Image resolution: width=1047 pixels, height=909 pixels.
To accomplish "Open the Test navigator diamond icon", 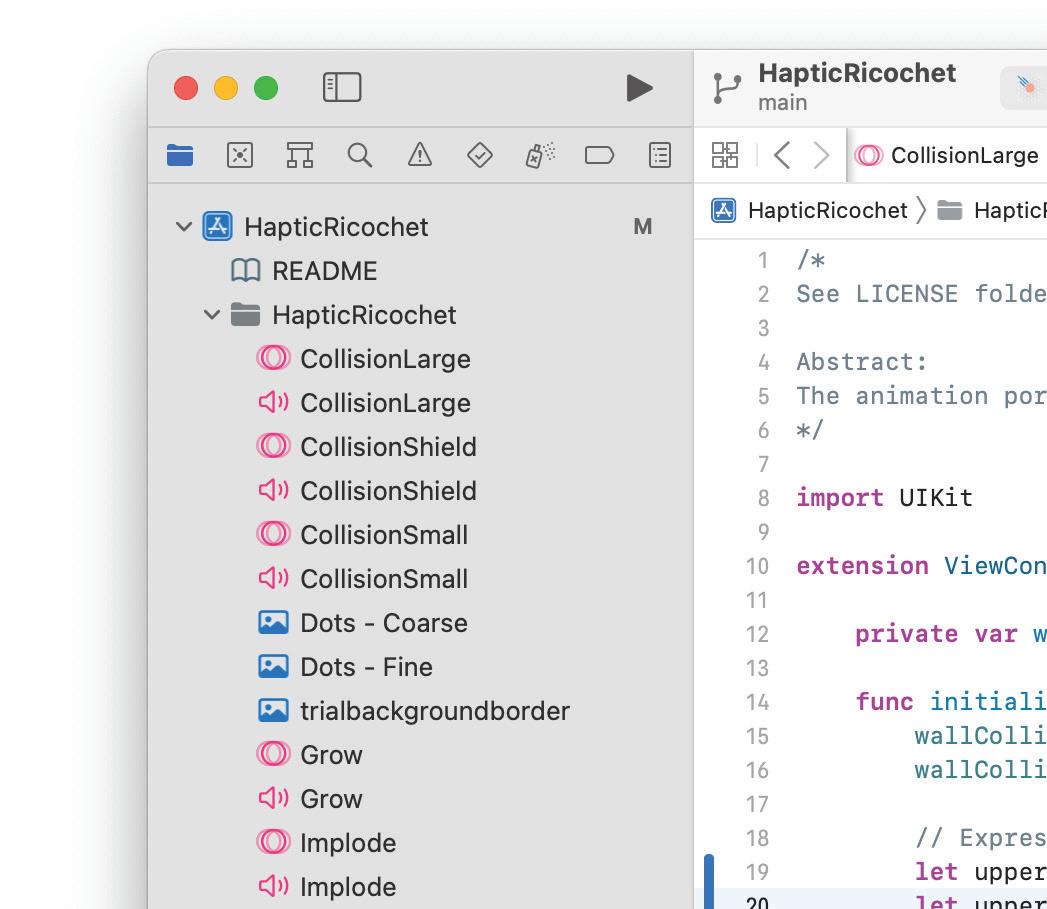I will coord(479,155).
